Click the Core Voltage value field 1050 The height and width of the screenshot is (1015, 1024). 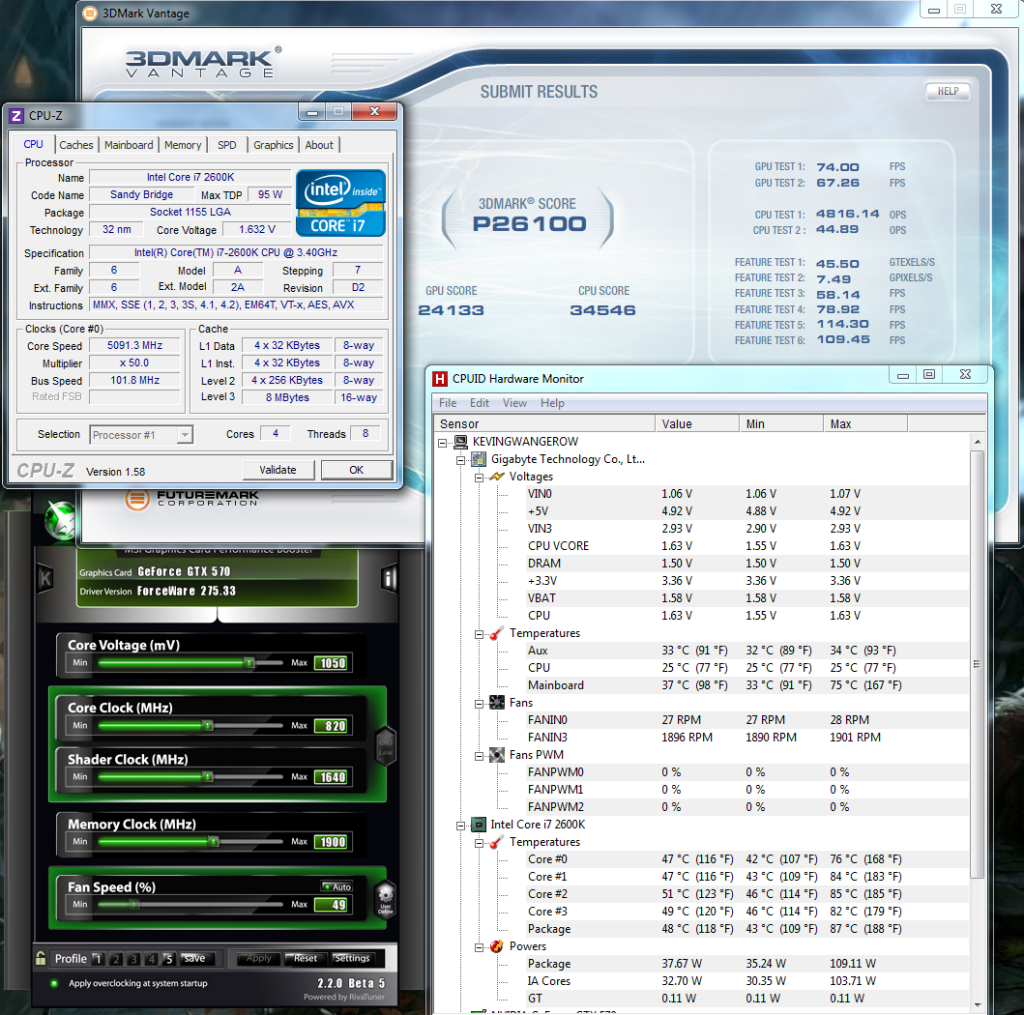click(332, 663)
